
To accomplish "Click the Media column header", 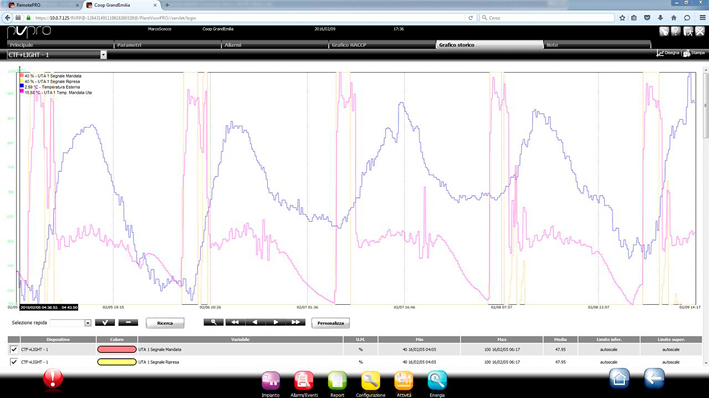I will 560,339.
